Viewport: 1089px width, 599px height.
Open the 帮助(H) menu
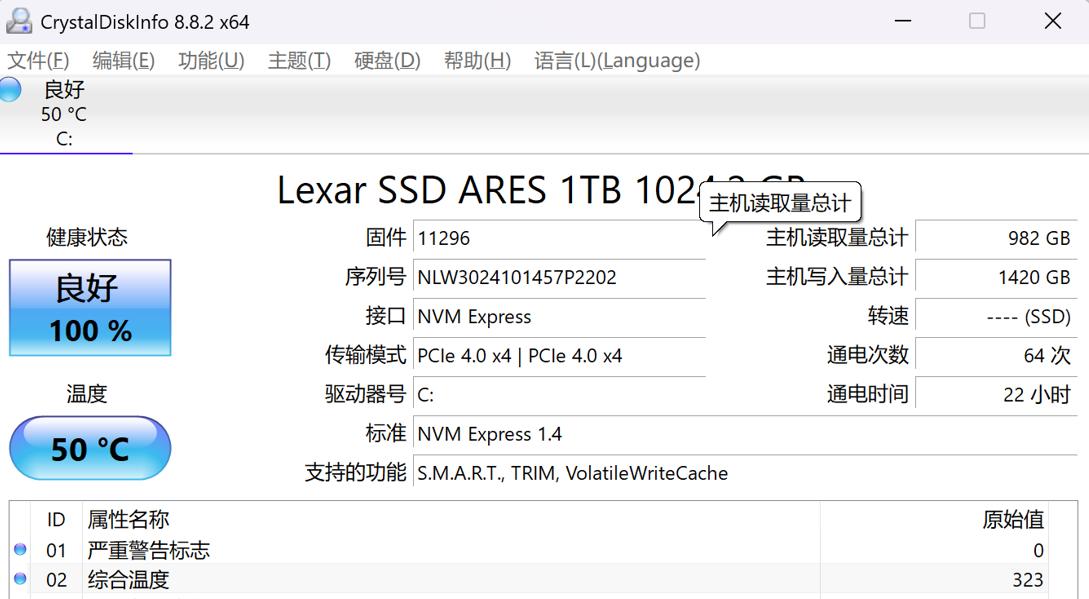477,61
